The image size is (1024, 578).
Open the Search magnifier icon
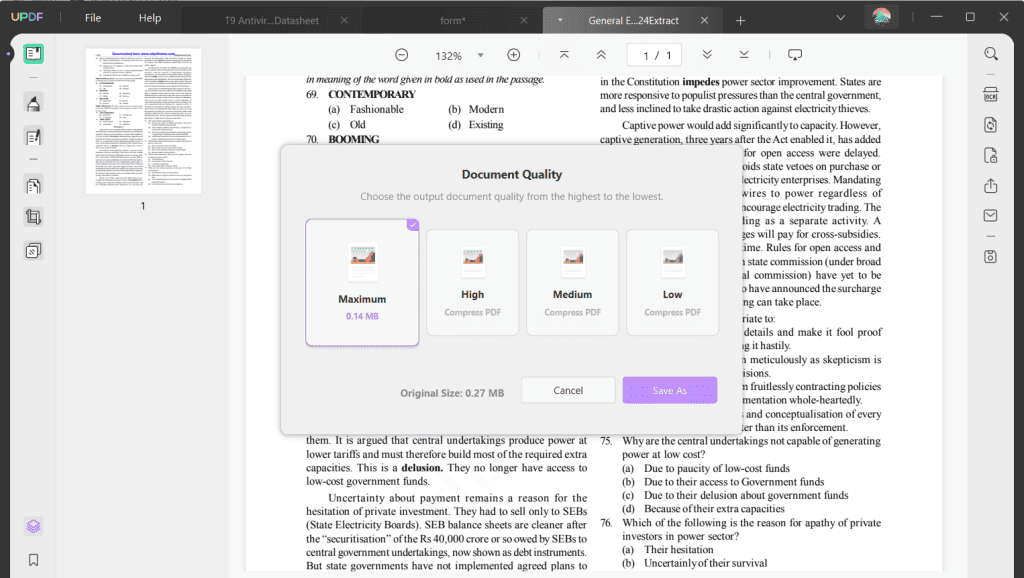[991, 54]
